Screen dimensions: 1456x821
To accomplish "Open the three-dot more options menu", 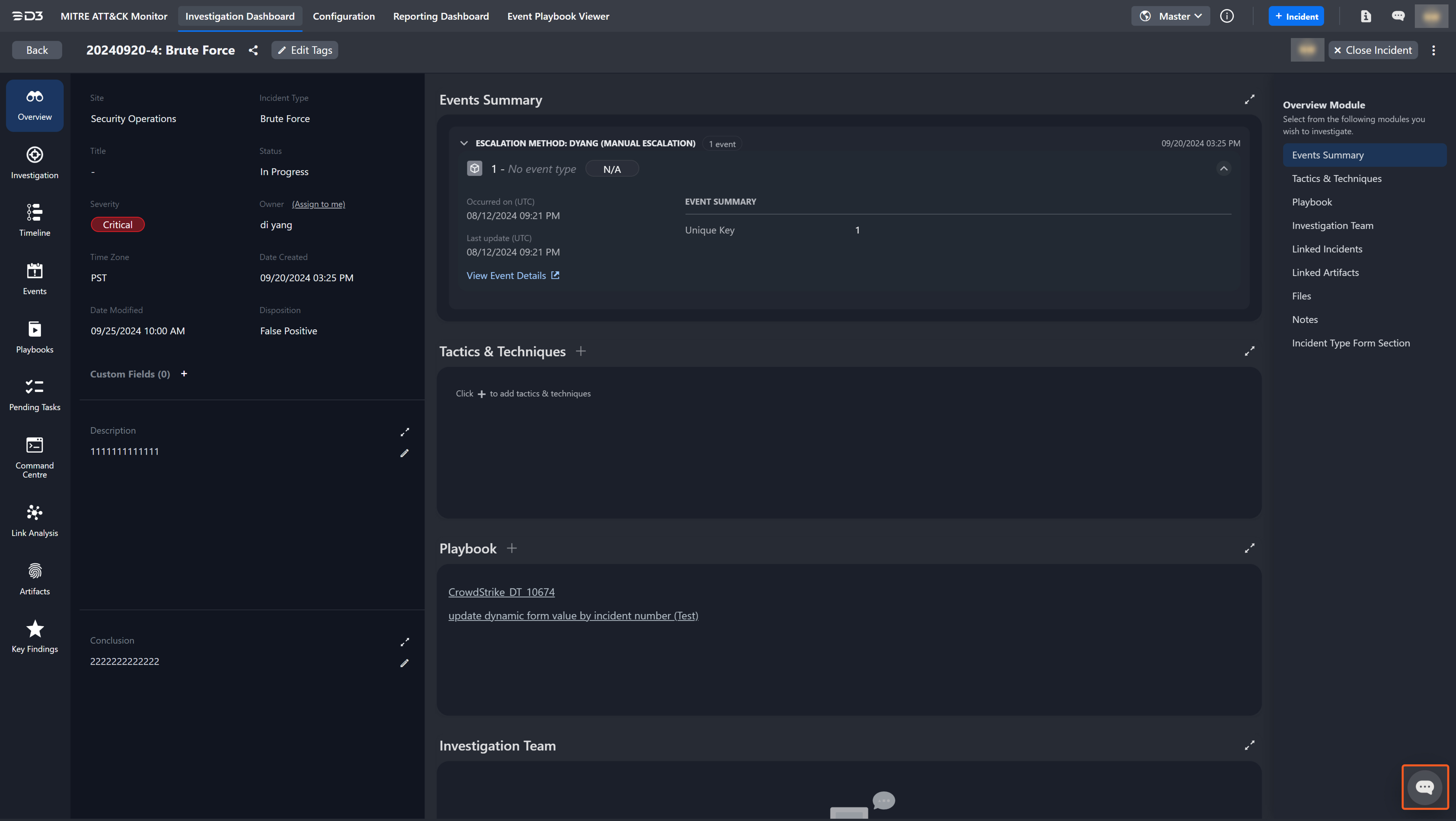I will [x=1433, y=50].
